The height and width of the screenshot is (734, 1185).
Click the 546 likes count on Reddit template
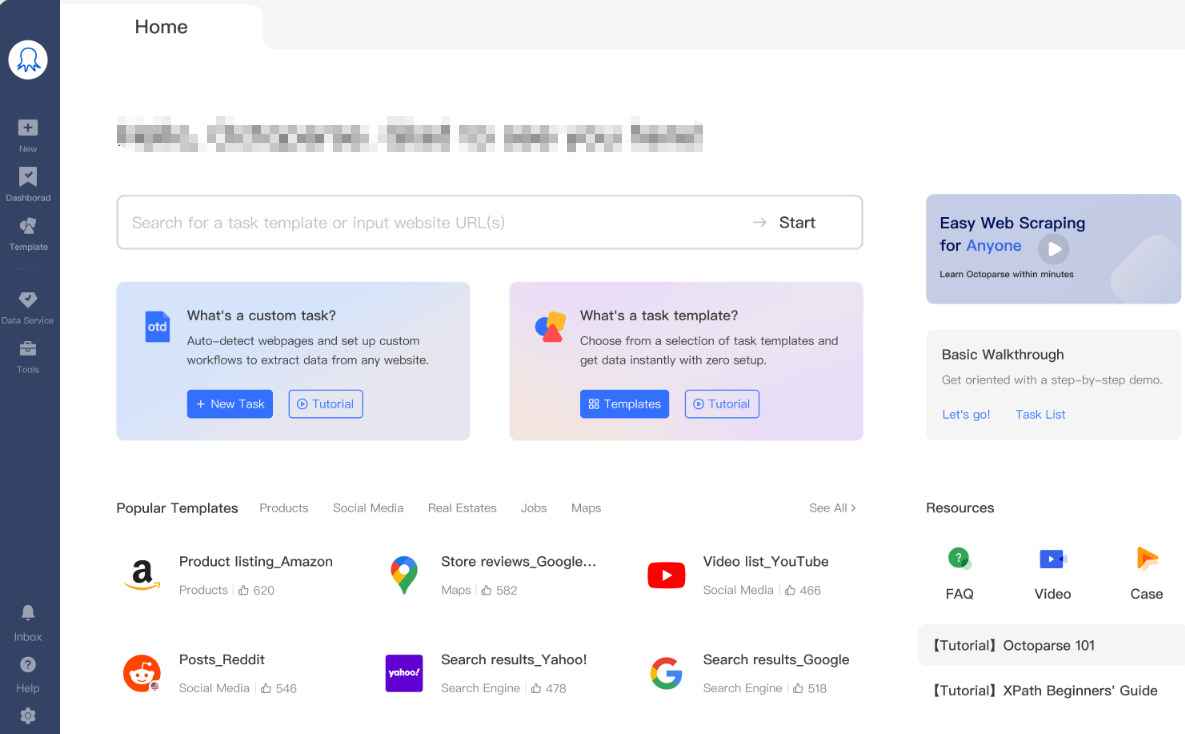click(279, 689)
